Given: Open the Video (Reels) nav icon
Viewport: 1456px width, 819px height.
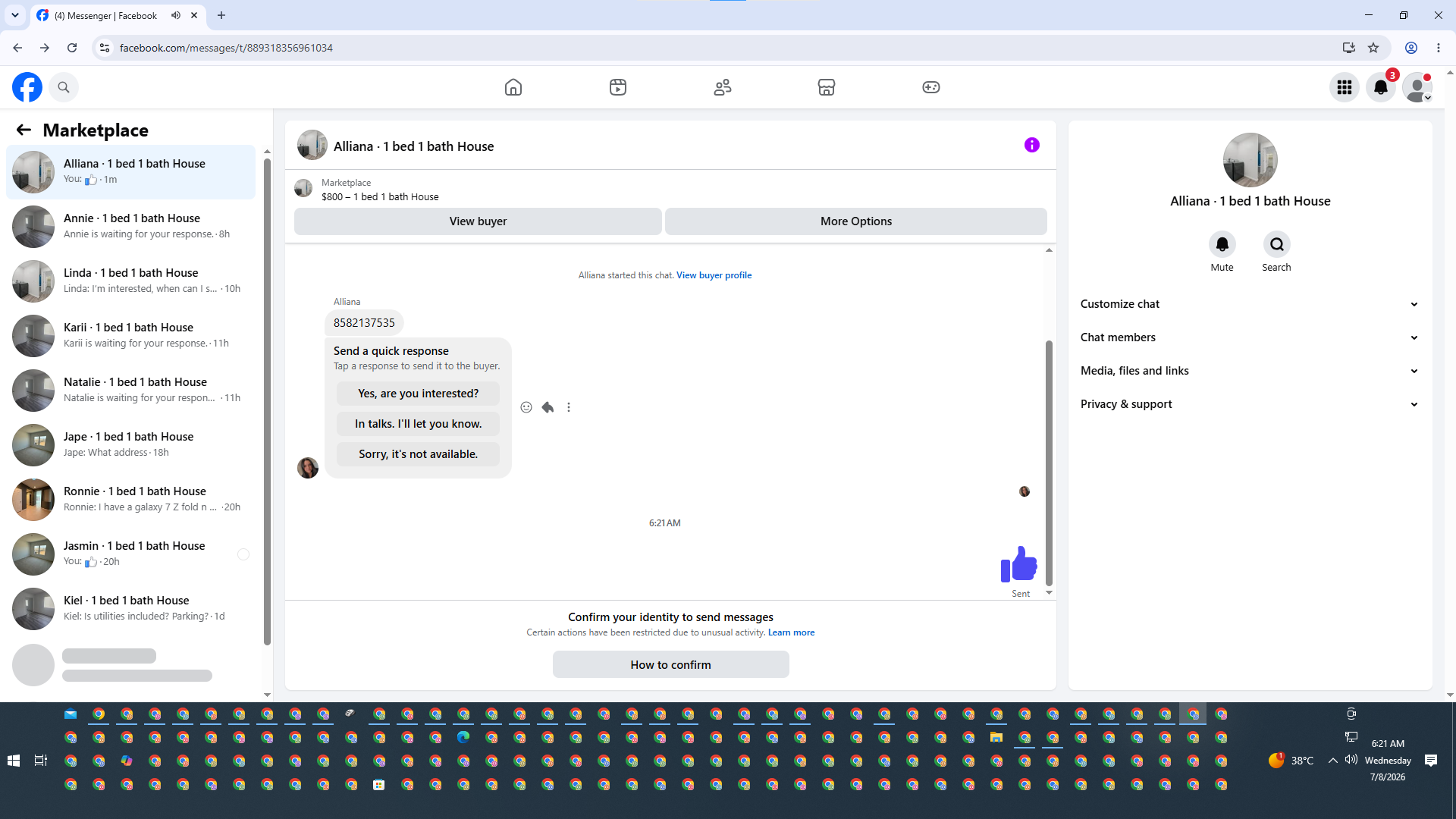Looking at the screenshot, I should pyautogui.click(x=618, y=87).
